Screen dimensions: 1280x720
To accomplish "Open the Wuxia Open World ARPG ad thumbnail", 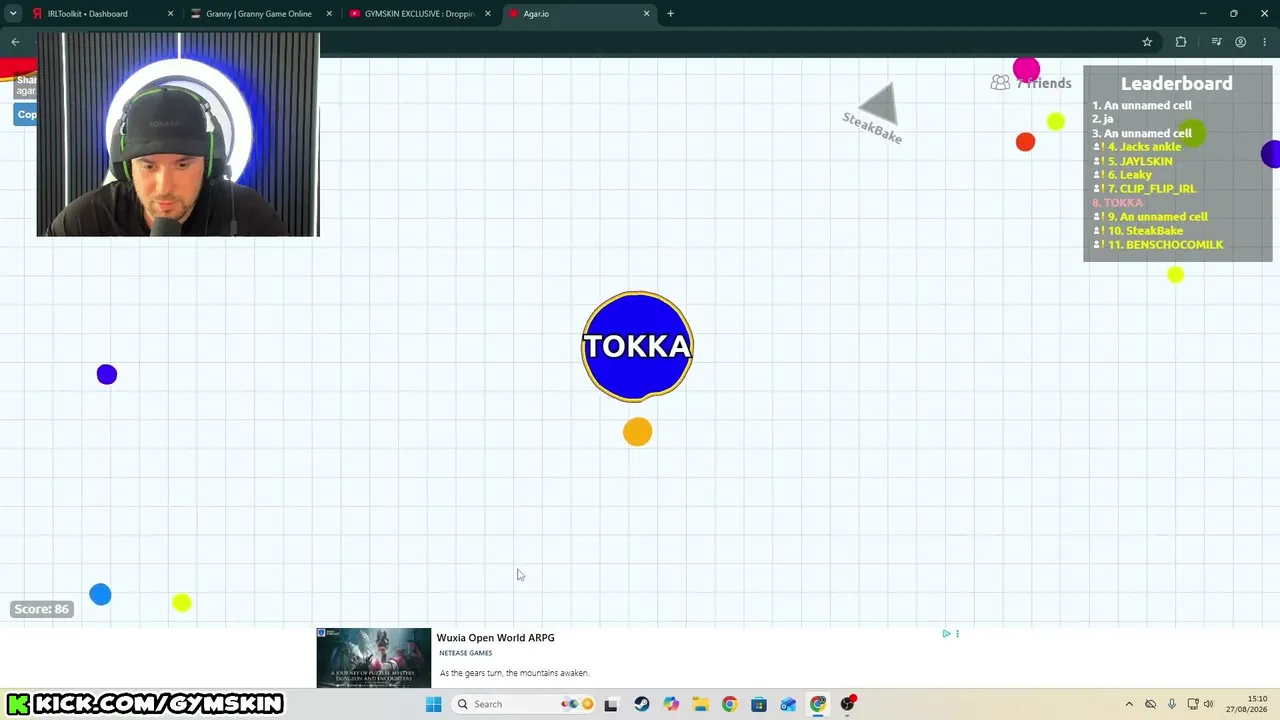I will point(374,658).
